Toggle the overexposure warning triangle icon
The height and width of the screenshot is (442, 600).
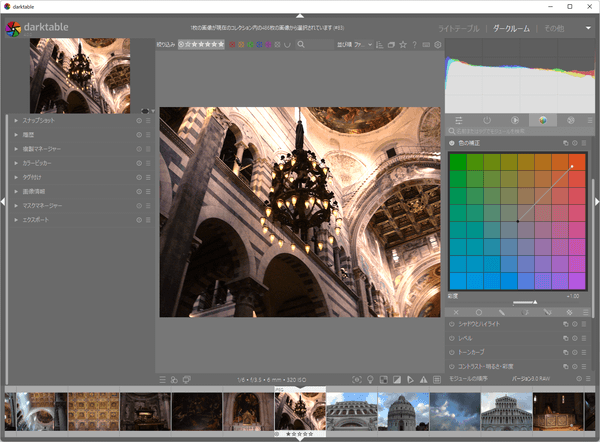(x=423, y=379)
